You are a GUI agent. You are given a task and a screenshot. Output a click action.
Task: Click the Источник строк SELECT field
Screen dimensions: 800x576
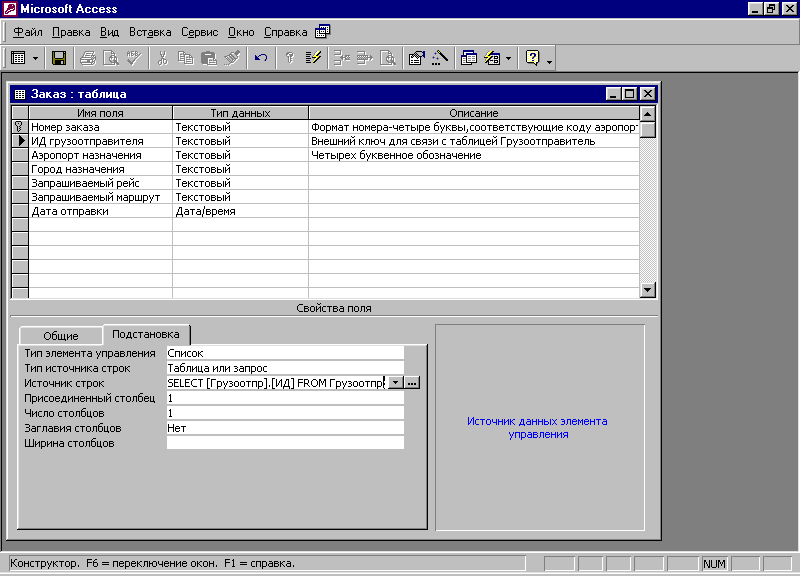pyautogui.click(x=276, y=383)
